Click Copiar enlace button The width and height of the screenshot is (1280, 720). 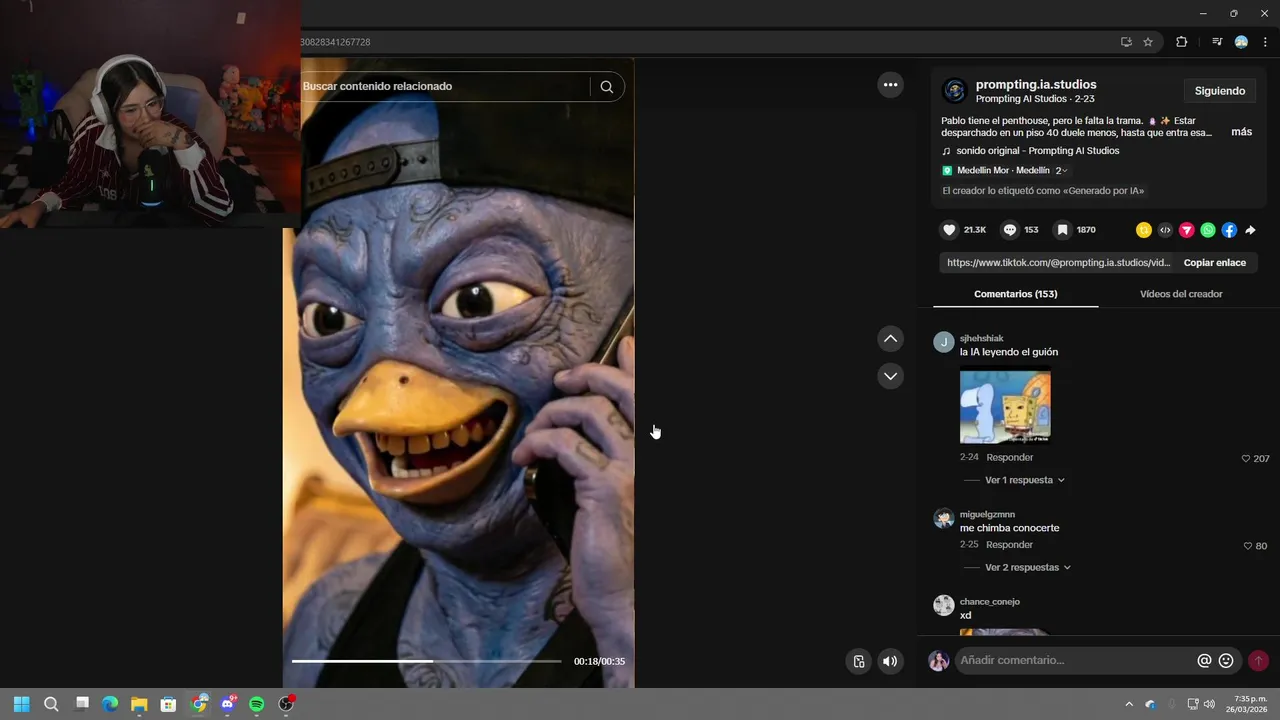tap(1214, 263)
